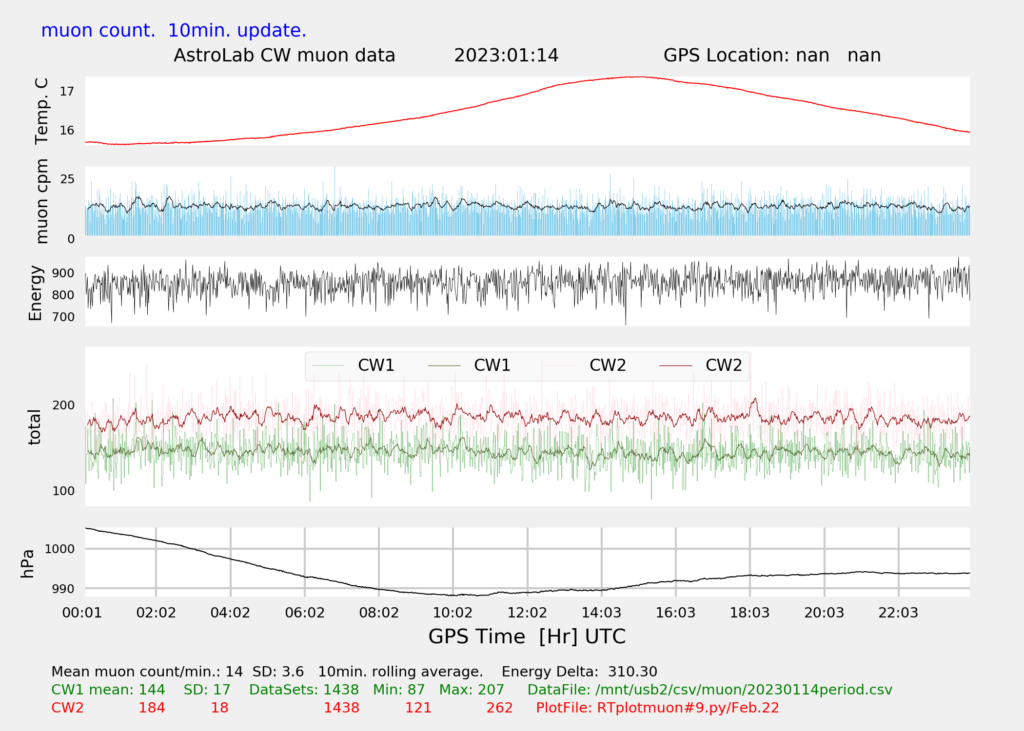Click the "200" tick on total axis
1024x731 pixels.
coord(63,405)
